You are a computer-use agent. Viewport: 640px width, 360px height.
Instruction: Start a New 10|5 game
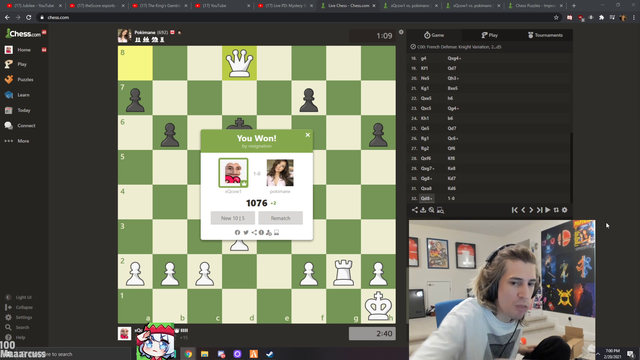233,218
